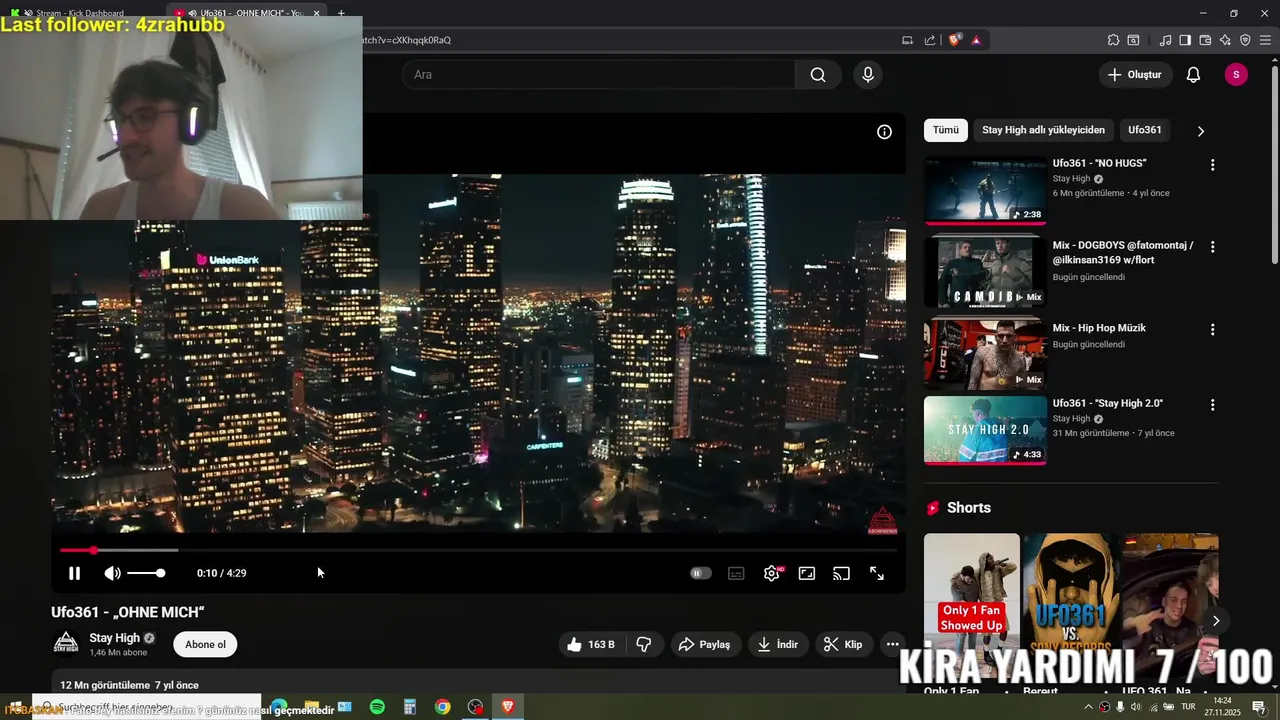Viewport: 1280px width, 720px height.
Task: Start voice search with the microphone icon
Action: tap(868, 75)
